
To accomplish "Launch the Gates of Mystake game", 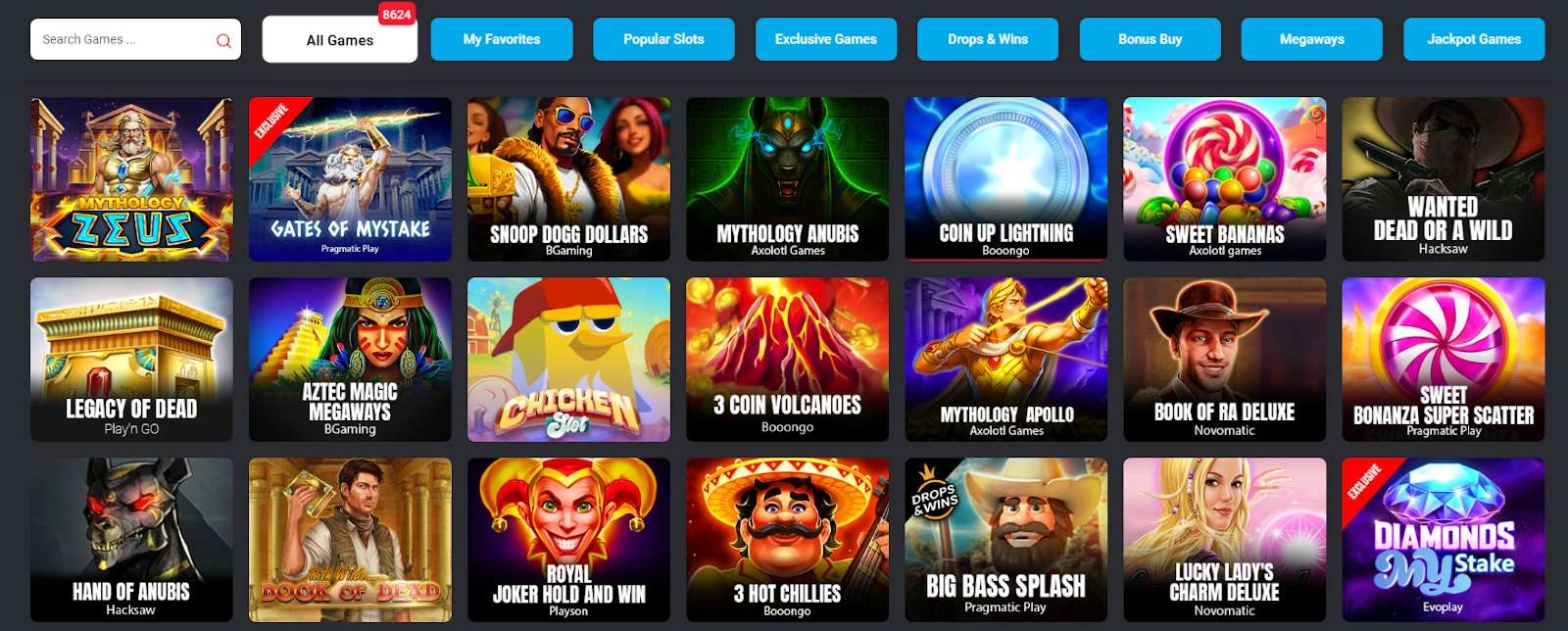I will click(x=350, y=179).
